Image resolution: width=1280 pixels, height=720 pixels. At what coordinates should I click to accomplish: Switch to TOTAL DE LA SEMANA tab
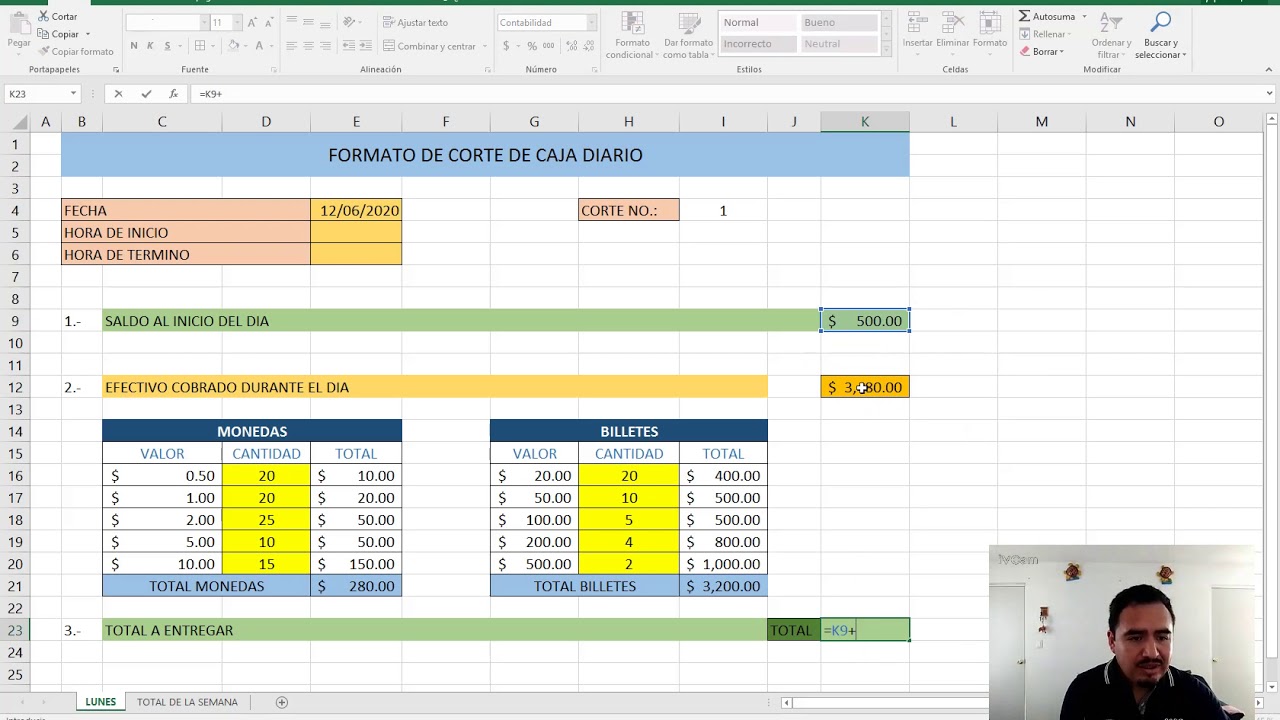(x=187, y=702)
